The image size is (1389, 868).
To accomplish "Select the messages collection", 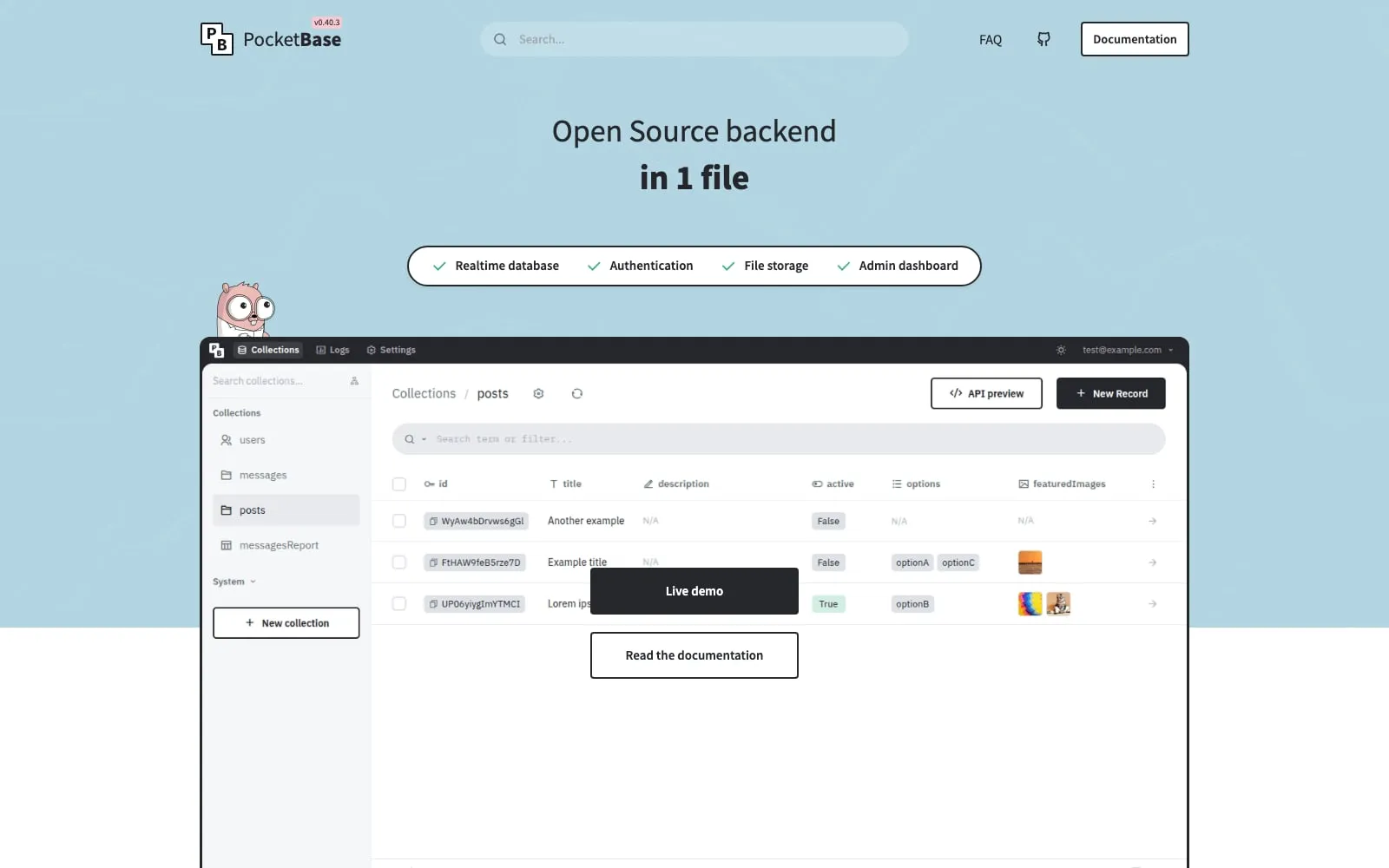I will pyautogui.click(x=286, y=475).
